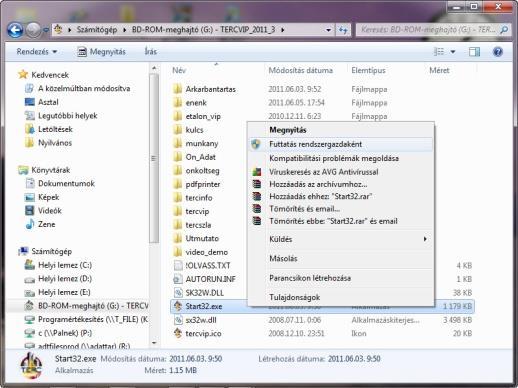Image resolution: width=518 pixels, height=388 pixels.
Task: Click the sx32w.dll file icon
Action: (178, 320)
